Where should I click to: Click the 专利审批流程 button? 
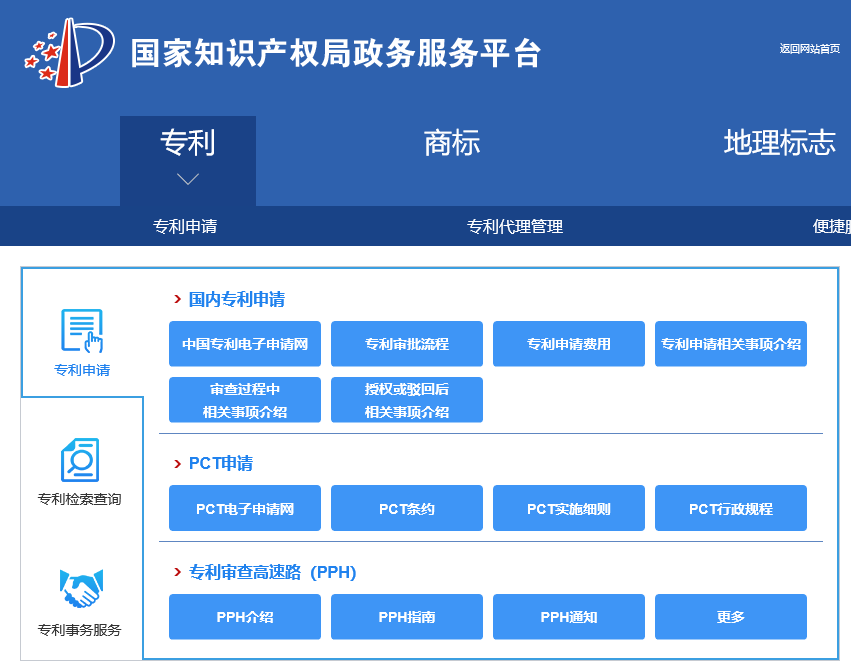407,344
